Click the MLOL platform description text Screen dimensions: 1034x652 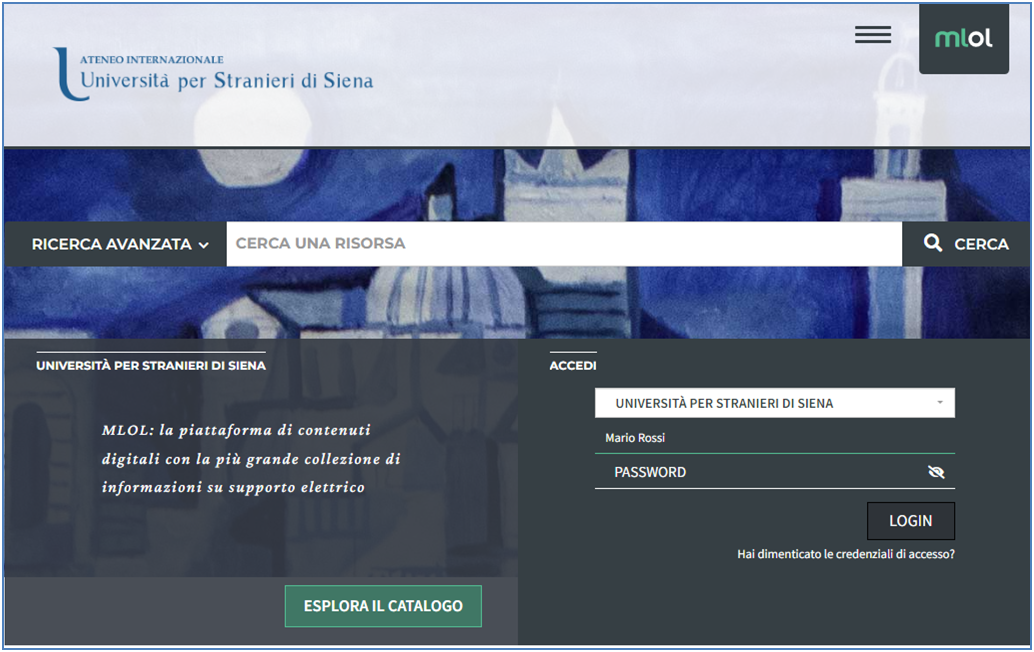(251, 459)
